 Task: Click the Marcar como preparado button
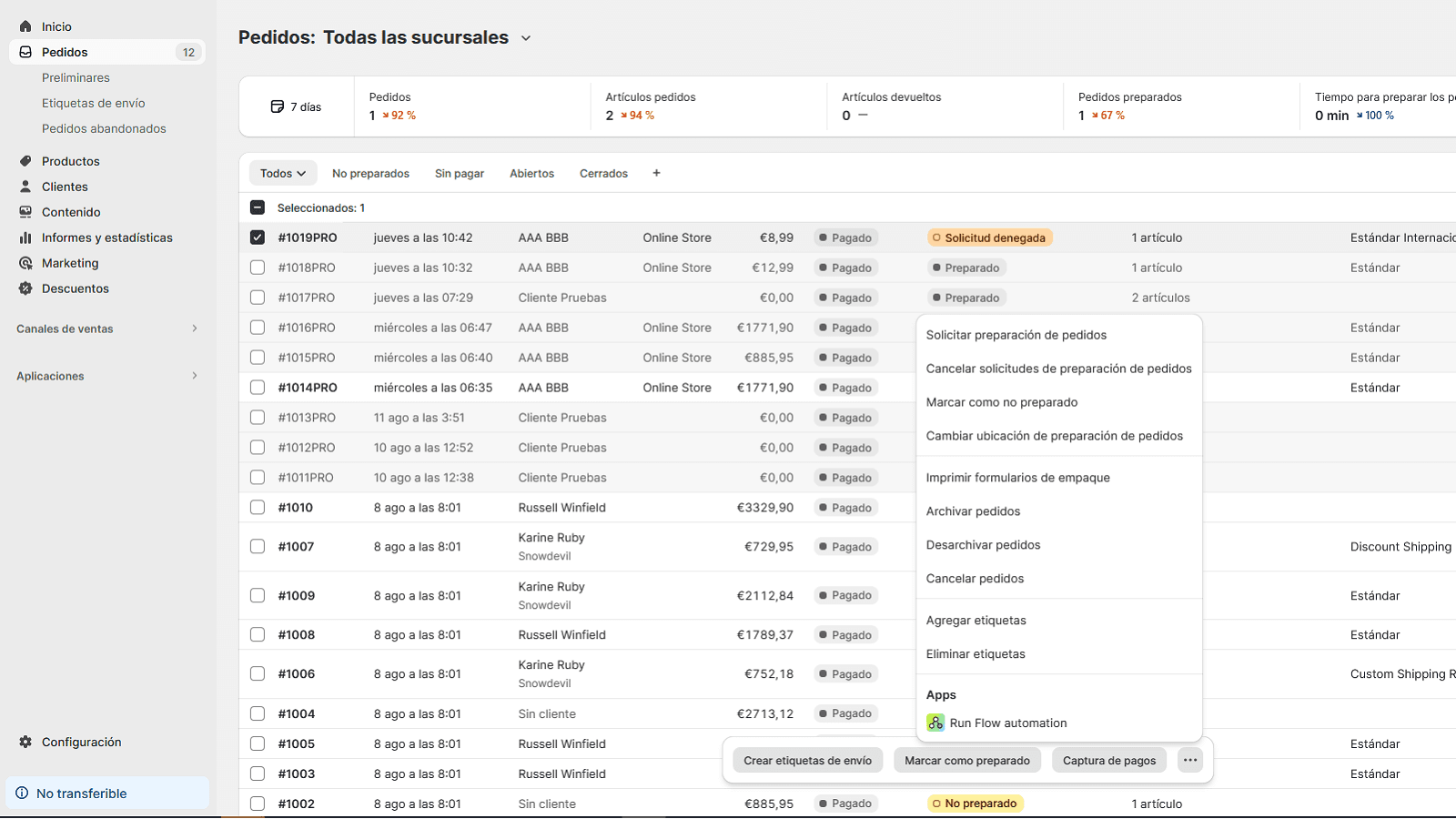click(x=966, y=761)
